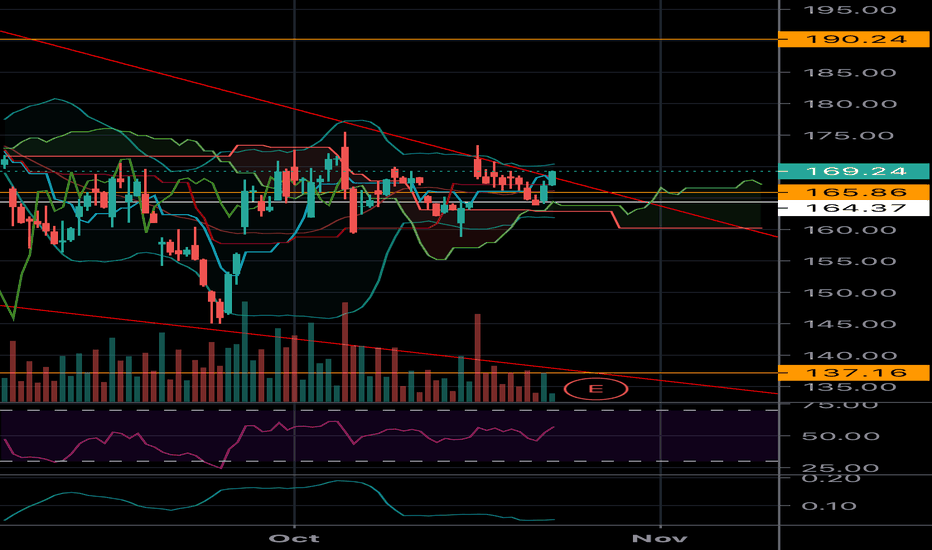Click the Nov label on time axis
932x550 pixels.
[x=660, y=539]
